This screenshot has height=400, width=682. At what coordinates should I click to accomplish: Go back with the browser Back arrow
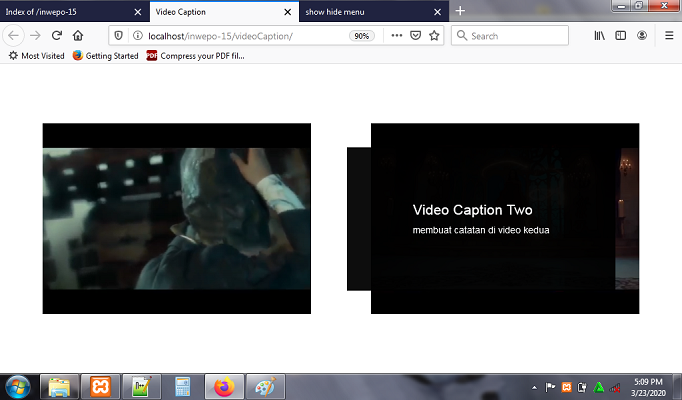[13, 36]
